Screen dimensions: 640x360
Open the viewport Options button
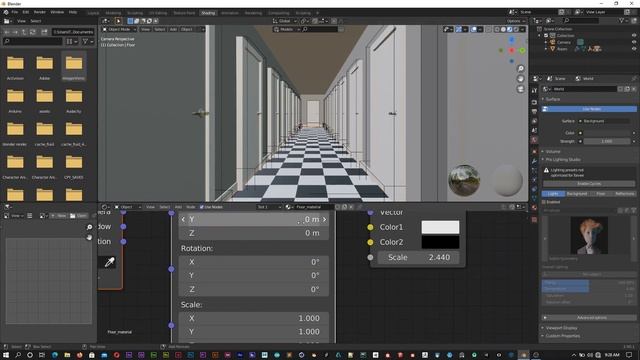(516, 21)
